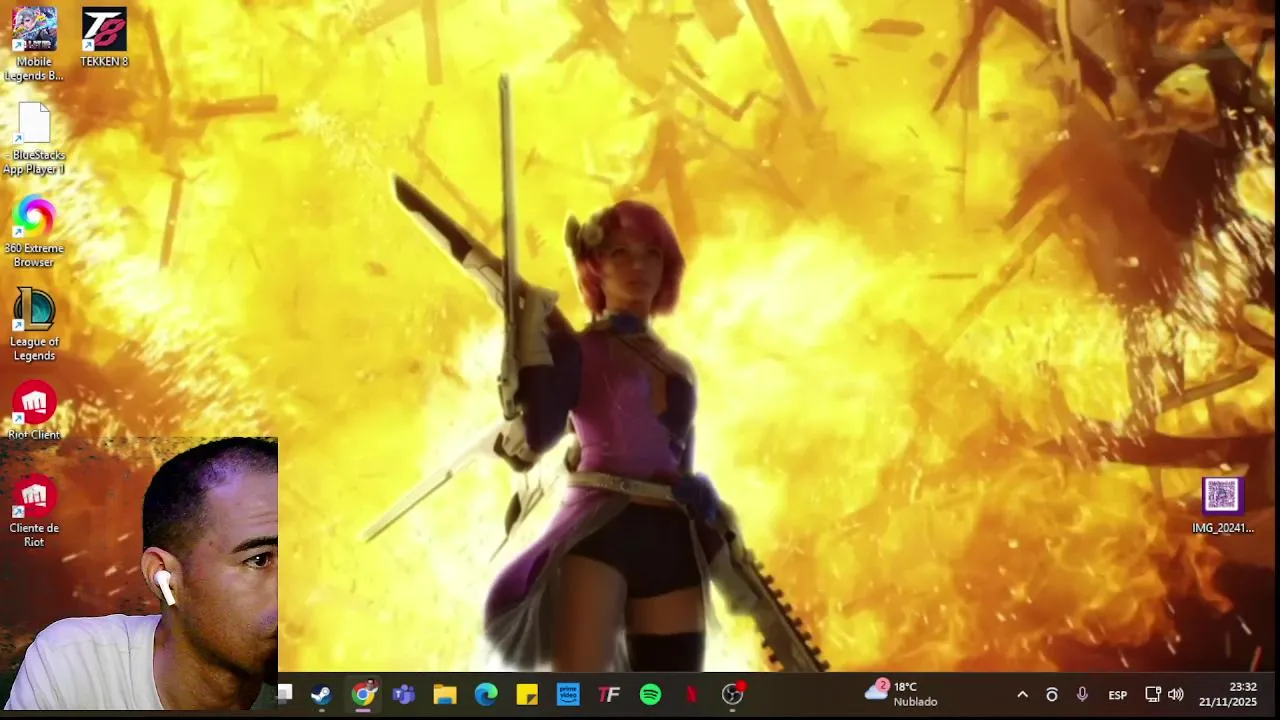
Task: Click the microphone tray icon
Action: pyautogui.click(x=1082, y=695)
